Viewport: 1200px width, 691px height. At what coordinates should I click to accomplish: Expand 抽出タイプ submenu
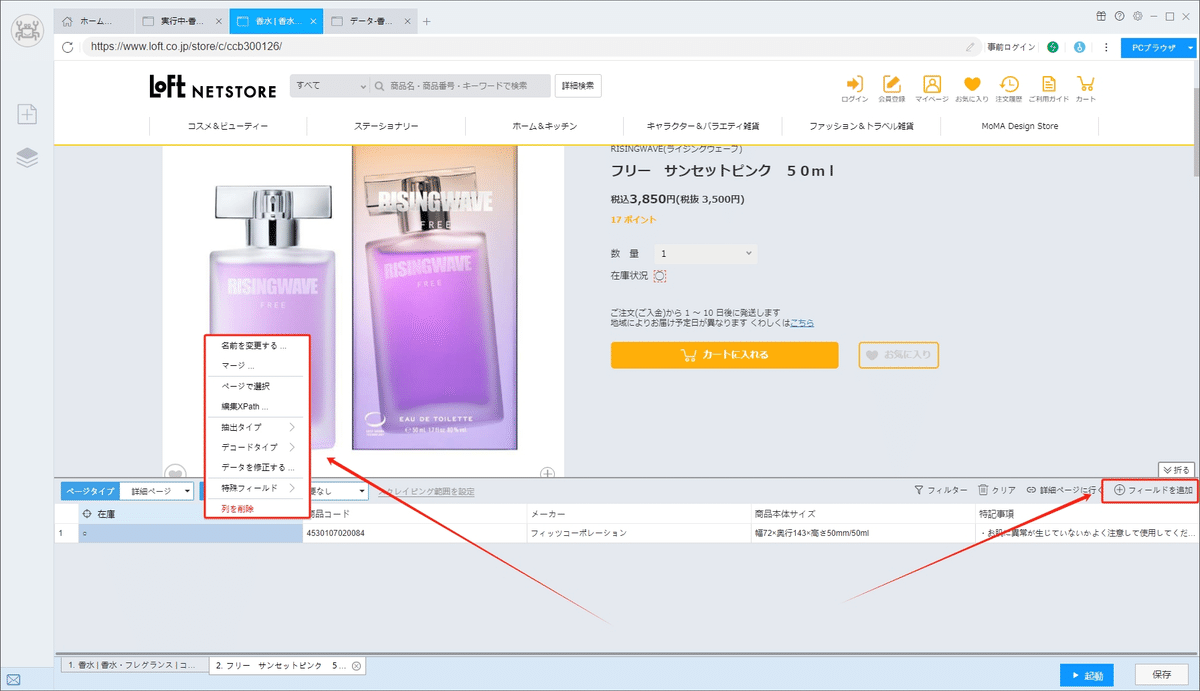click(257, 427)
